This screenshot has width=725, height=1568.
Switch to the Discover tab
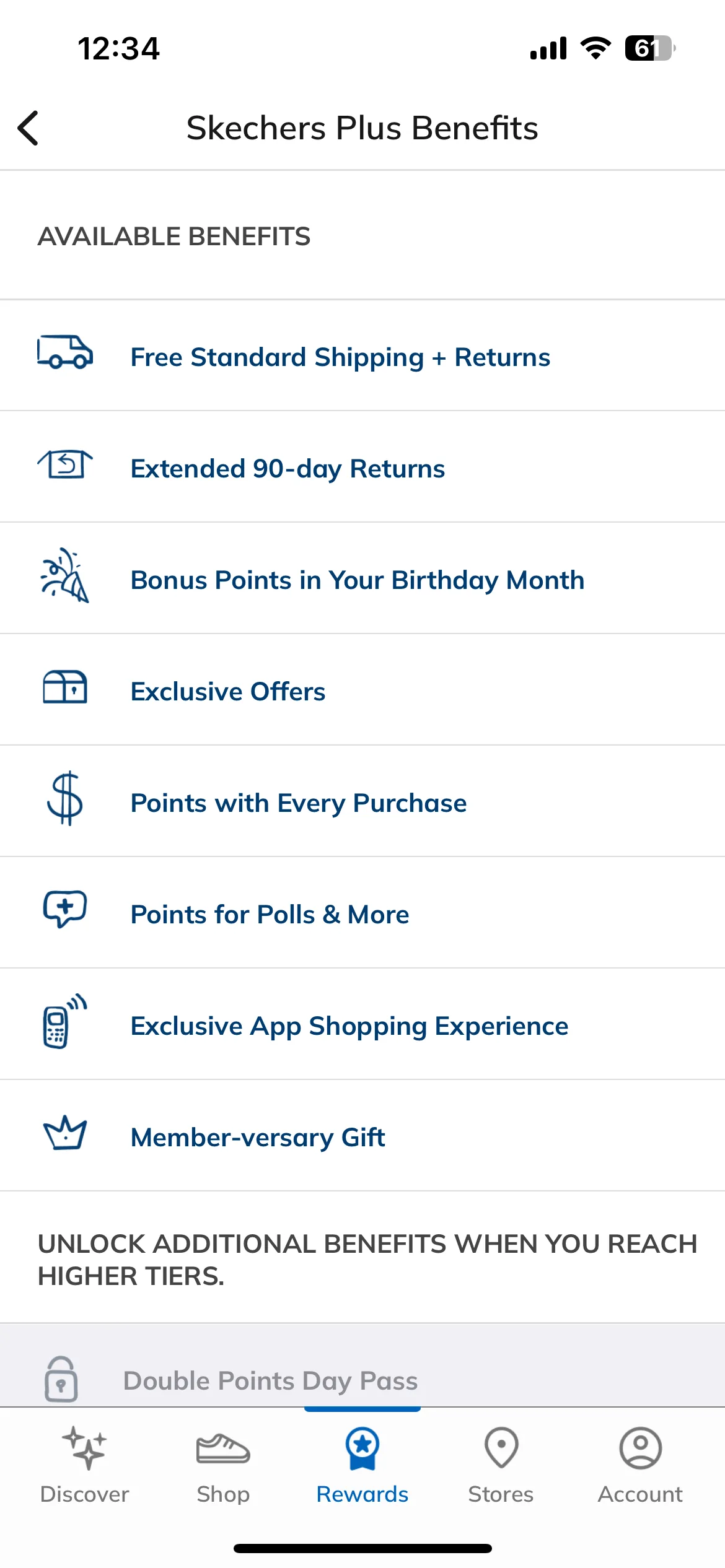point(84,1466)
